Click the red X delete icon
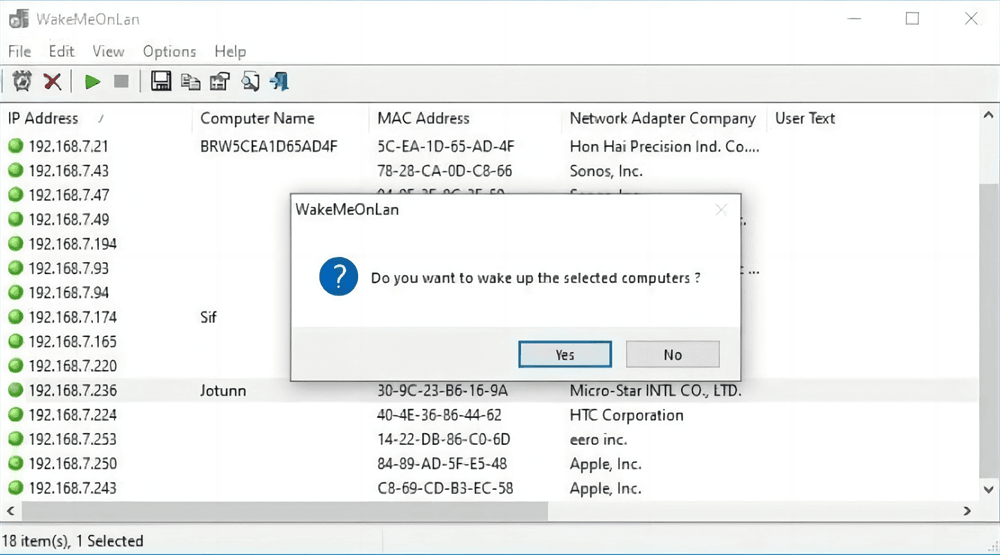Screen dimensions: 1000x555 coord(52,81)
